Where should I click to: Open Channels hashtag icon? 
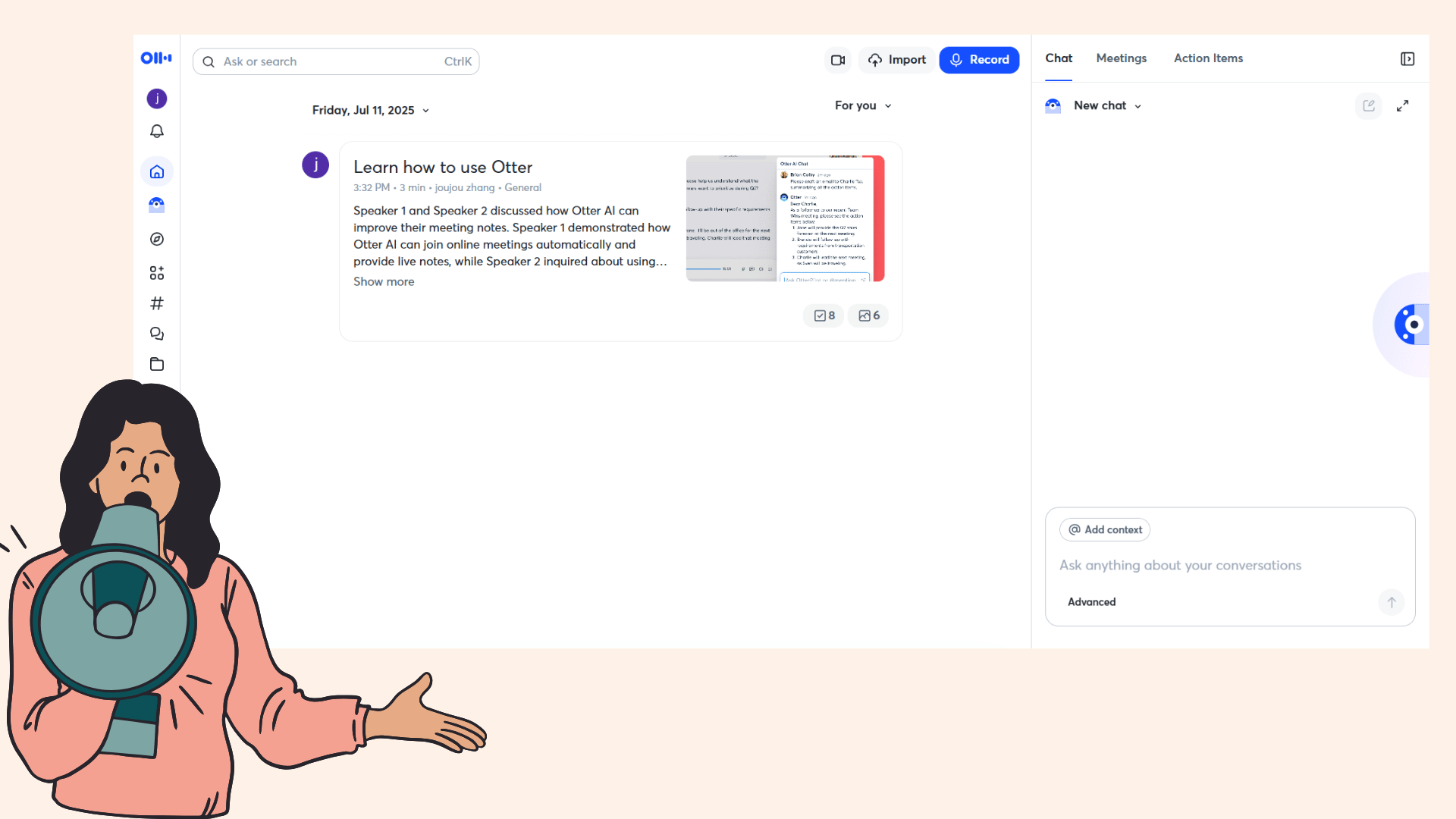[x=157, y=303]
